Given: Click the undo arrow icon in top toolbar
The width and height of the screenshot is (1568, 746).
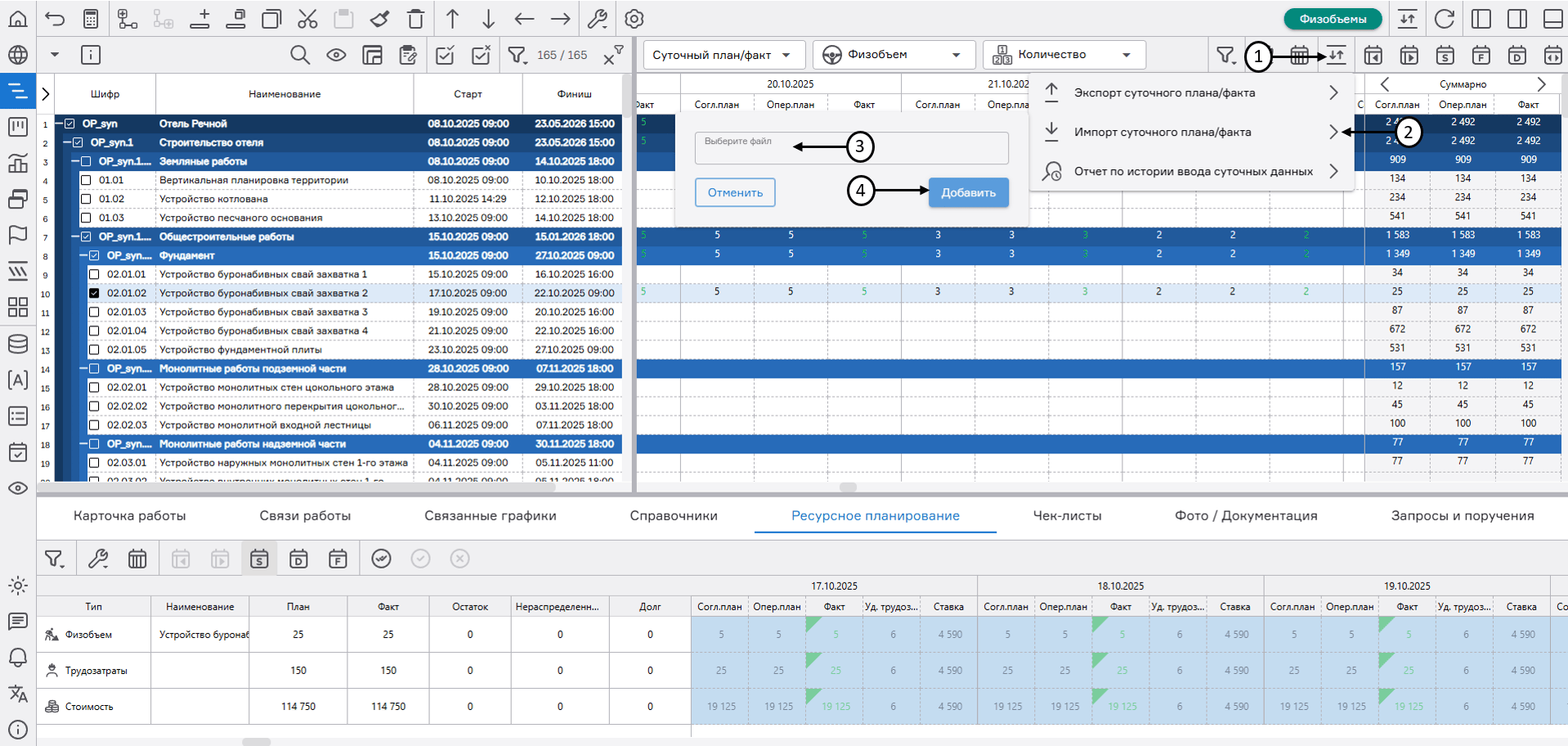Looking at the screenshot, I should [x=55, y=19].
